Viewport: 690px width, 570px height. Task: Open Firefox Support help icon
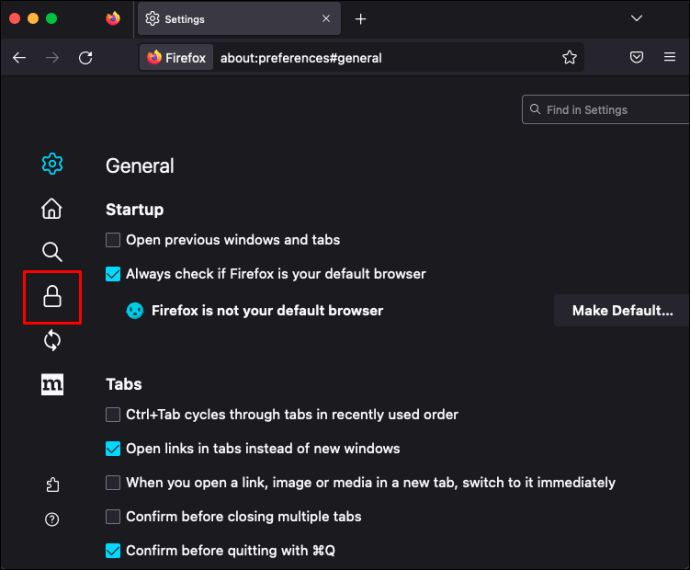click(x=52, y=519)
